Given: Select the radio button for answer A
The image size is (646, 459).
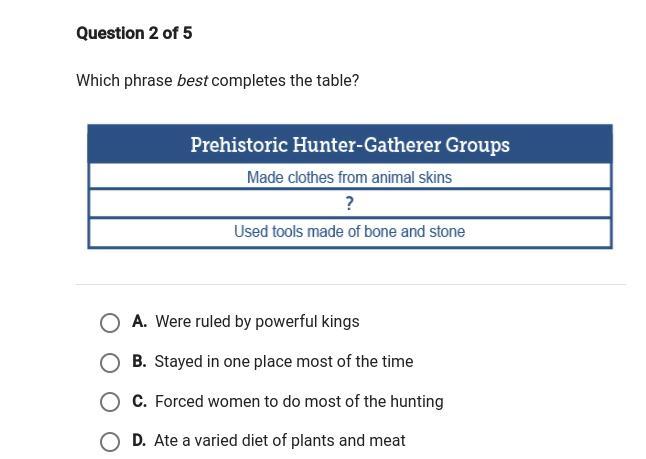Looking at the screenshot, I should pos(110,322).
